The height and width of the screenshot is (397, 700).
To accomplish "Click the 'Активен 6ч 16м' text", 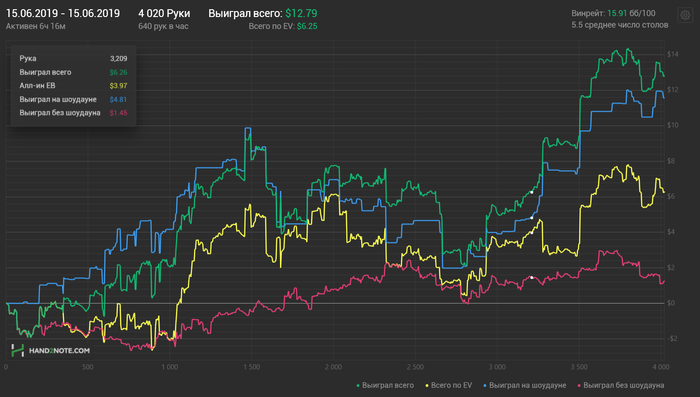I will click(x=36, y=26).
